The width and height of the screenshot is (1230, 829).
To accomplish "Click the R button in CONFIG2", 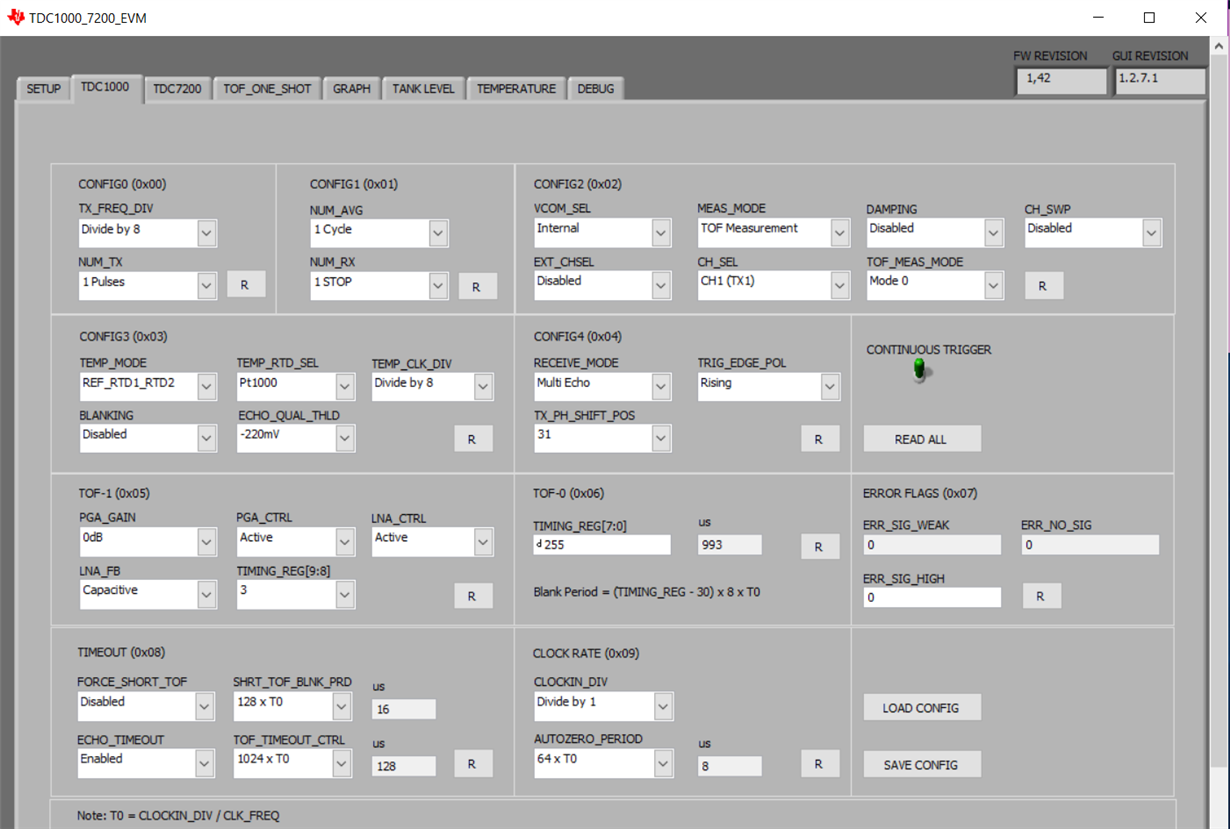I will (1043, 286).
